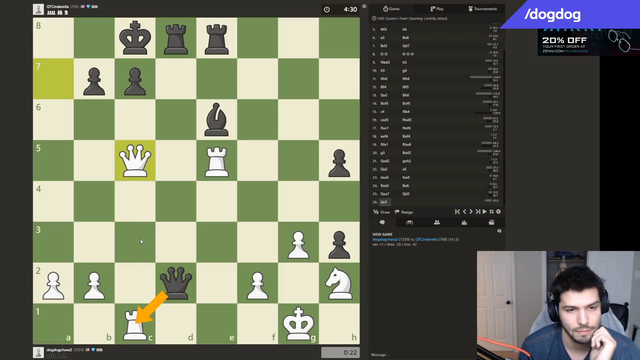The width and height of the screenshot is (640, 360).
Task: Select the white king on g1
Action: tap(298, 324)
